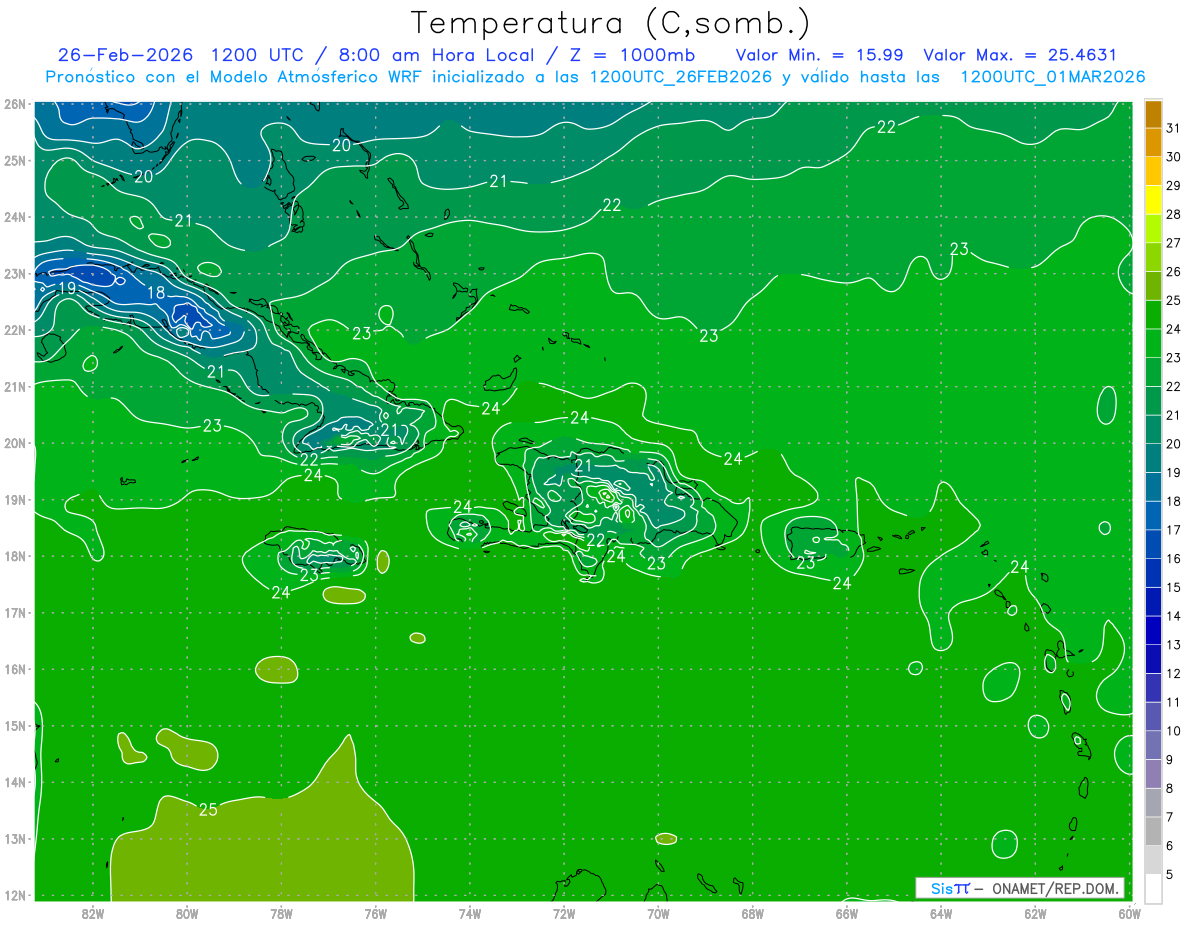Image resolution: width=1200 pixels, height=927 pixels.
Task: Click the 18 contour label over Cuba
Action: [x=156, y=293]
